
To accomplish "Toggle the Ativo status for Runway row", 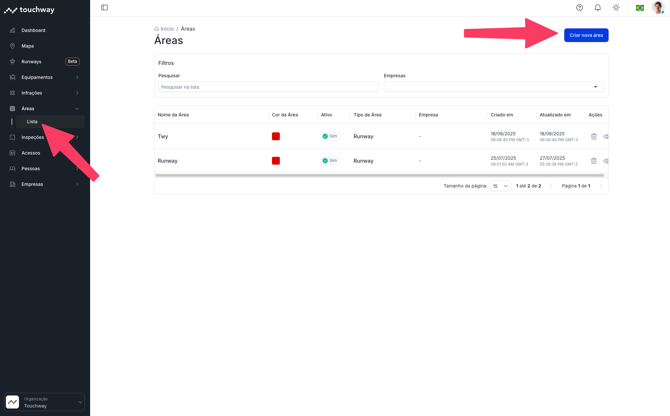I will [330, 161].
